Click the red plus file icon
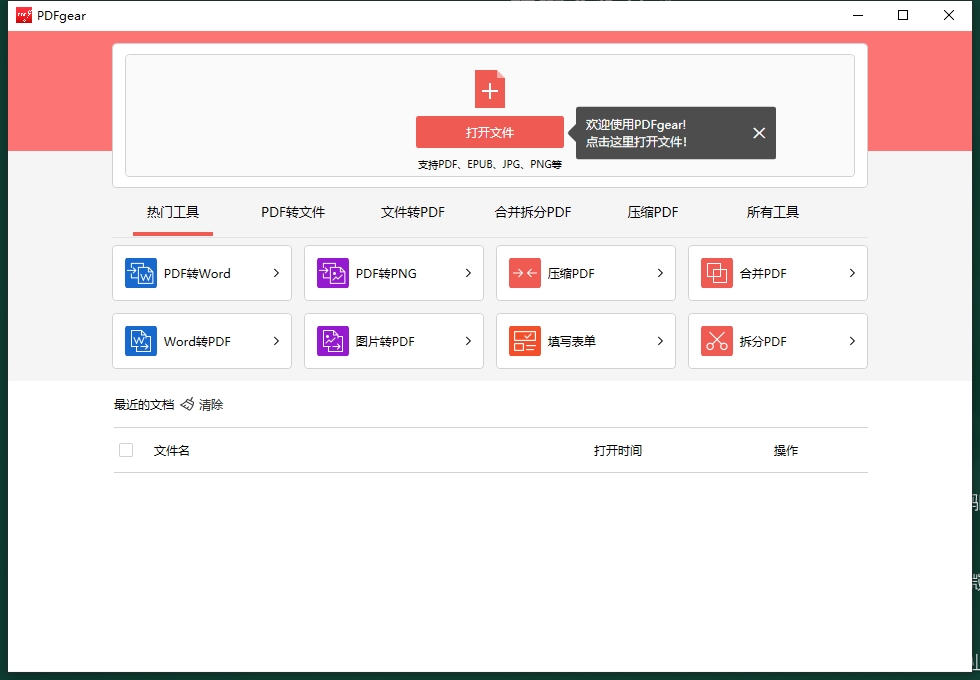This screenshot has width=980, height=680. (489, 89)
